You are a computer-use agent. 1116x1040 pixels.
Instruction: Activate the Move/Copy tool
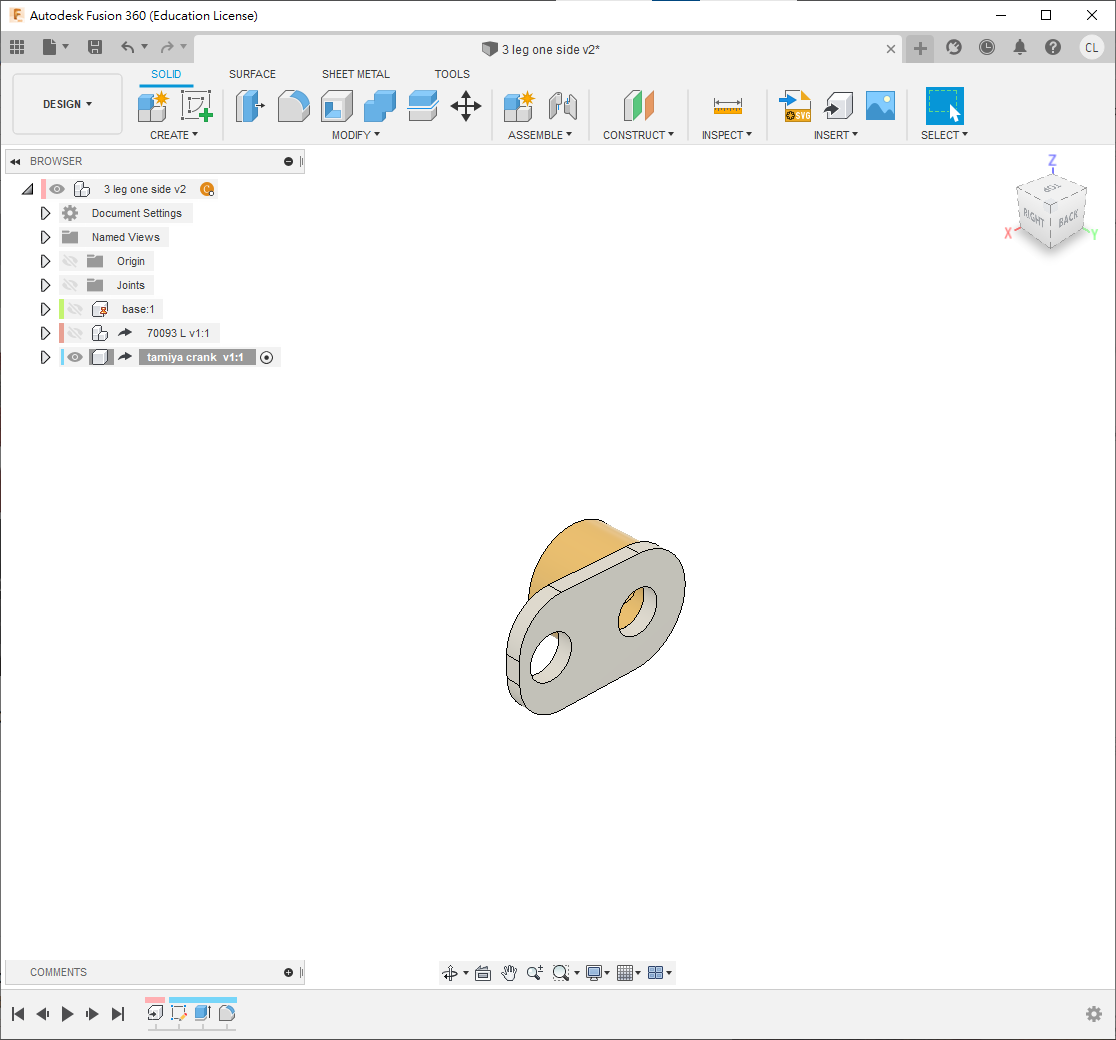coord(466,105)
